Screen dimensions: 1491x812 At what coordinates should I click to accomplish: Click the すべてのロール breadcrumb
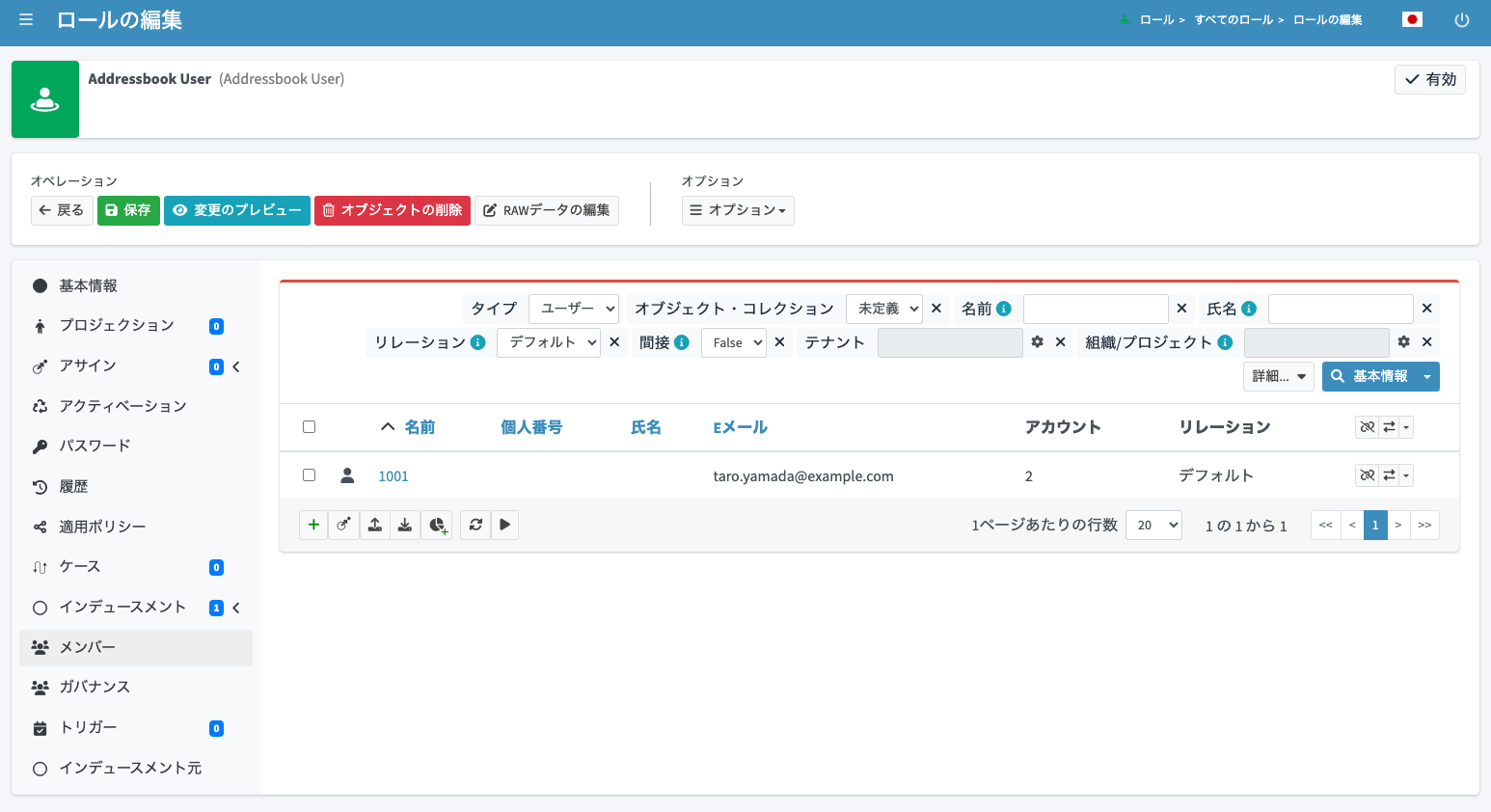pos(1233,19)
